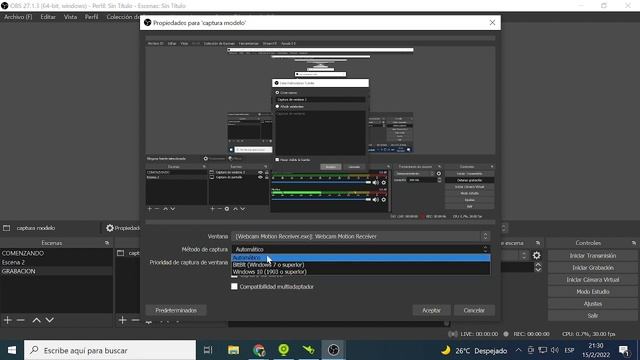Enable Compatibilidad multiadaptador checkbox

(x=234, y=287)
